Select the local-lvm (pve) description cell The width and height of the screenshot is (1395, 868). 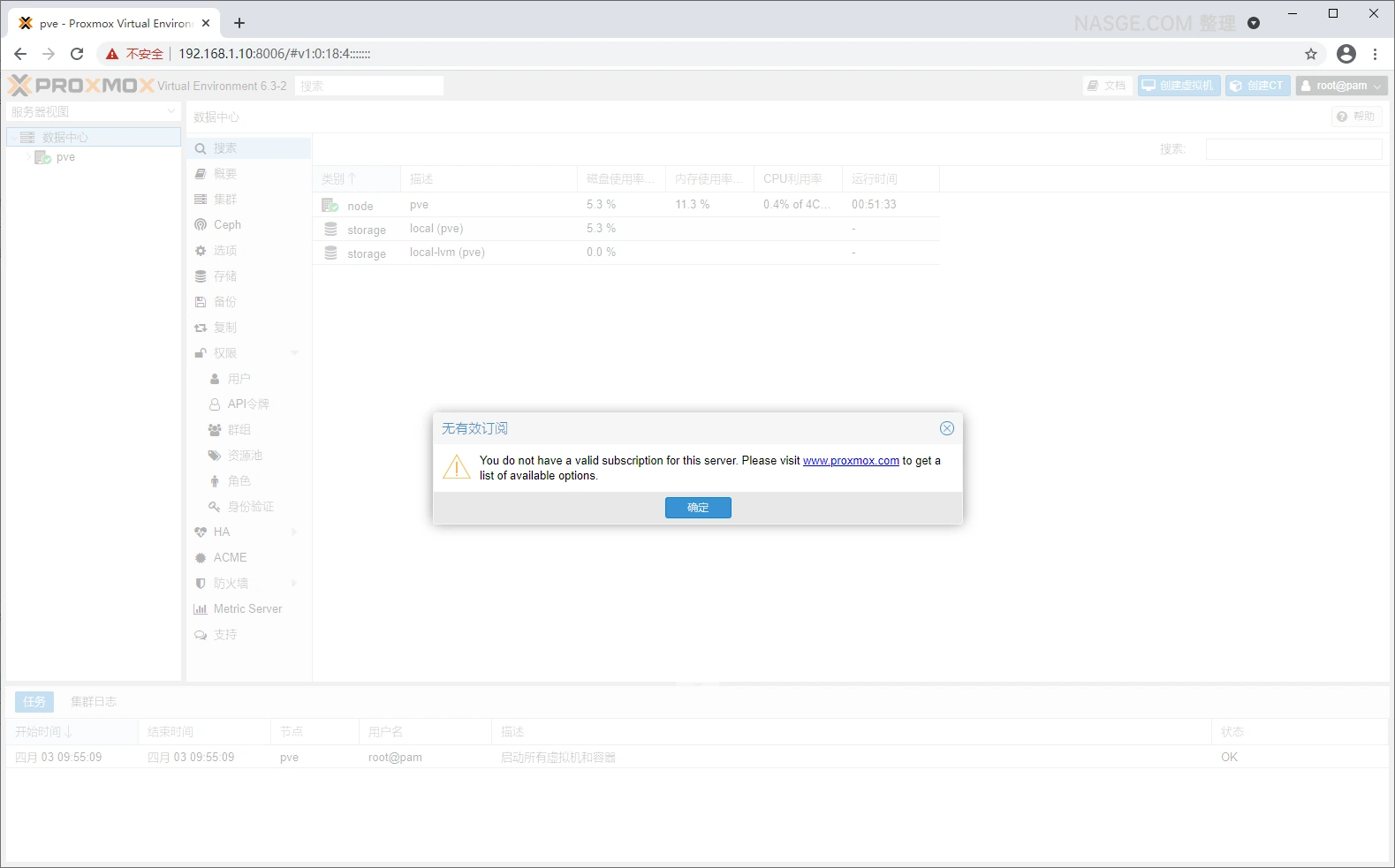coord(489,253)
